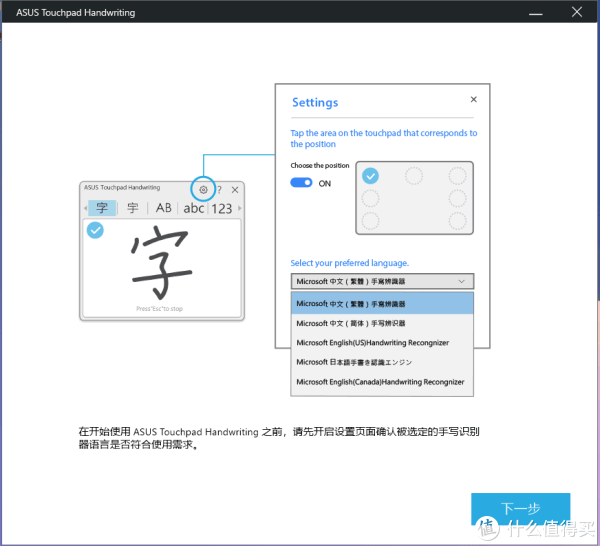Choose Microsoft Japanese handwriting engine option

382,362
